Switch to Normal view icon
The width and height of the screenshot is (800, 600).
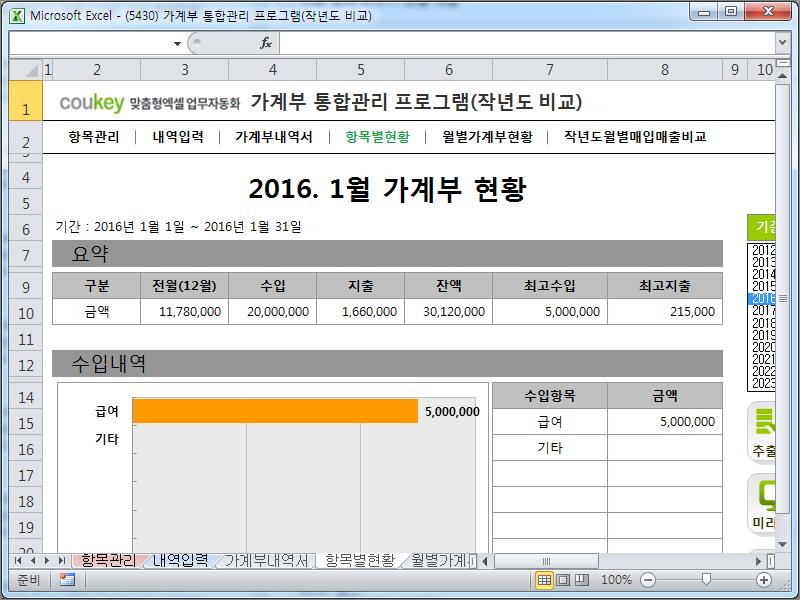(x=544, y=580)
